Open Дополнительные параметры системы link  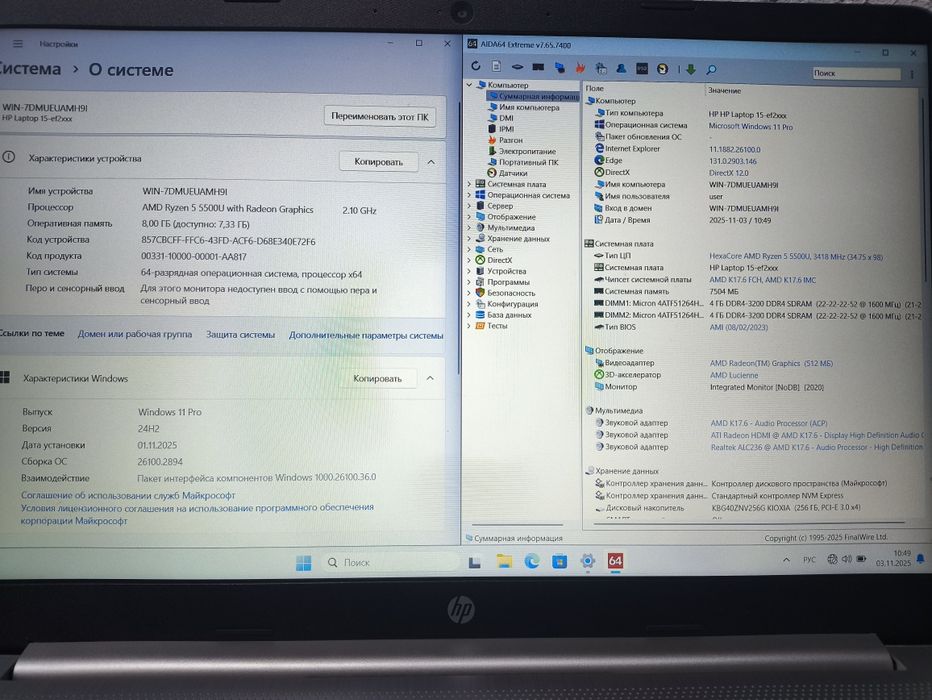(366, 335)
